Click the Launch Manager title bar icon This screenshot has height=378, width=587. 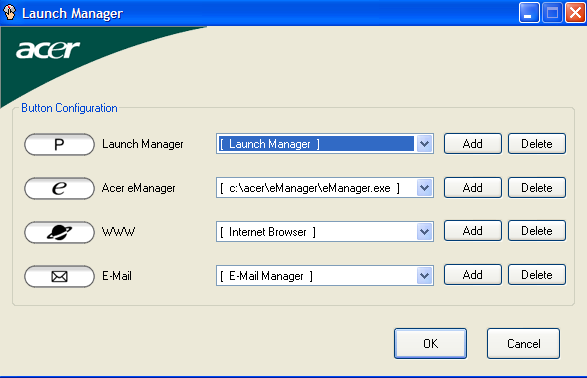[x=10, y=13]
